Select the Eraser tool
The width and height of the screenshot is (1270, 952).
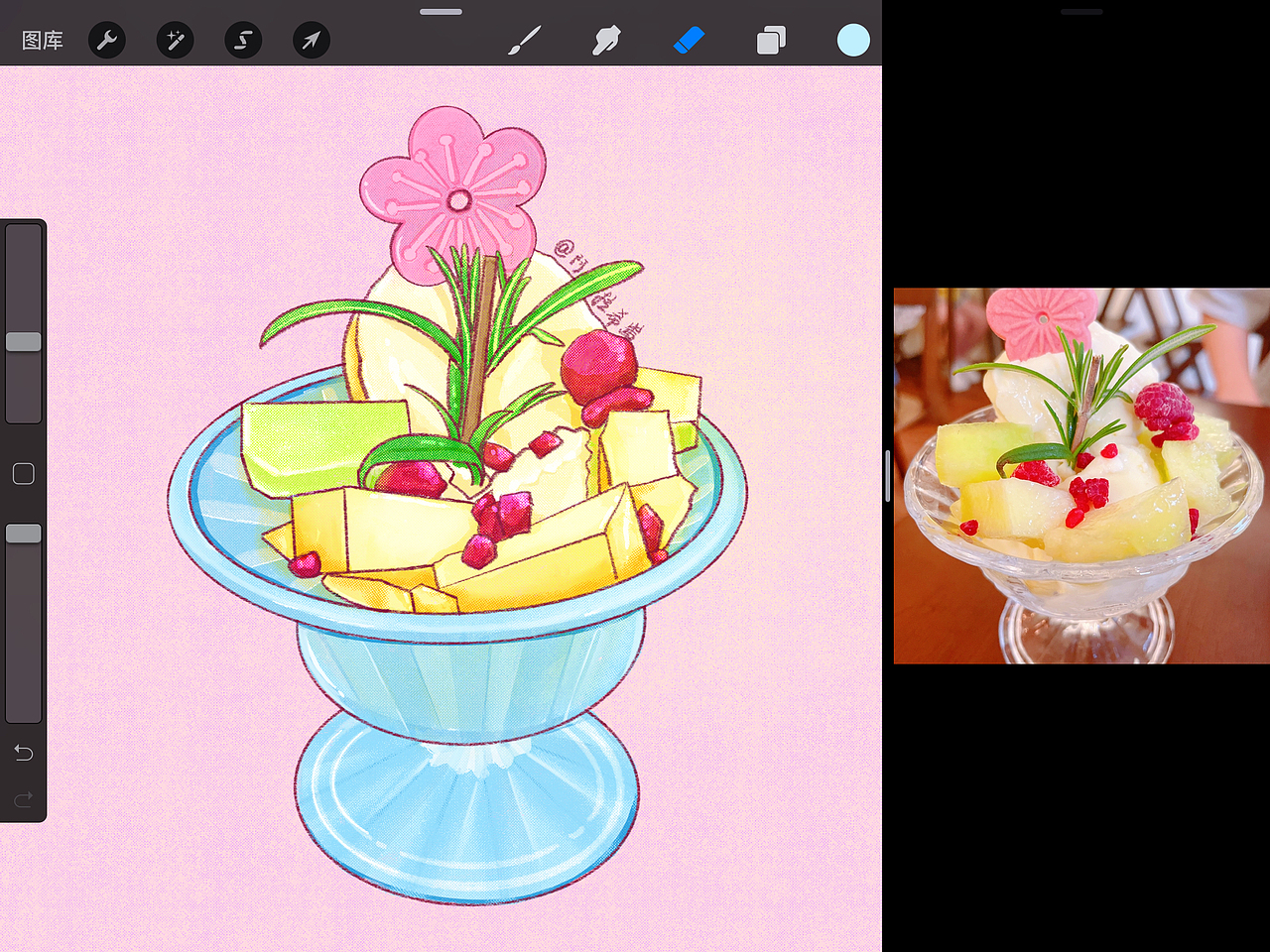point(689,40)
